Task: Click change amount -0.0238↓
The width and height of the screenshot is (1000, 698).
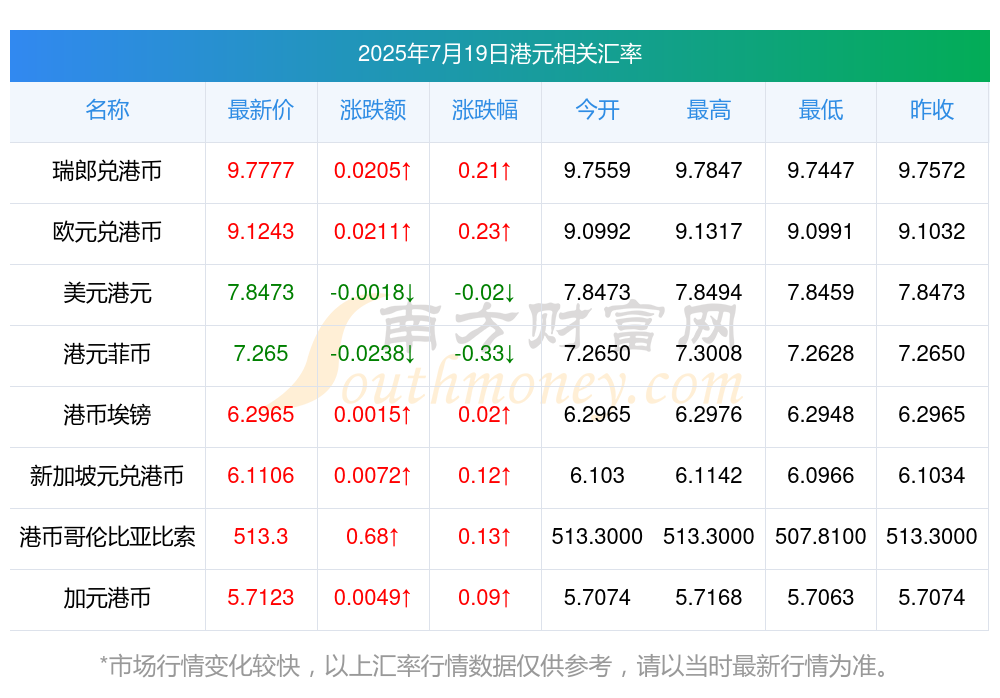Action: pyautogui.click(x=372, y=353)
